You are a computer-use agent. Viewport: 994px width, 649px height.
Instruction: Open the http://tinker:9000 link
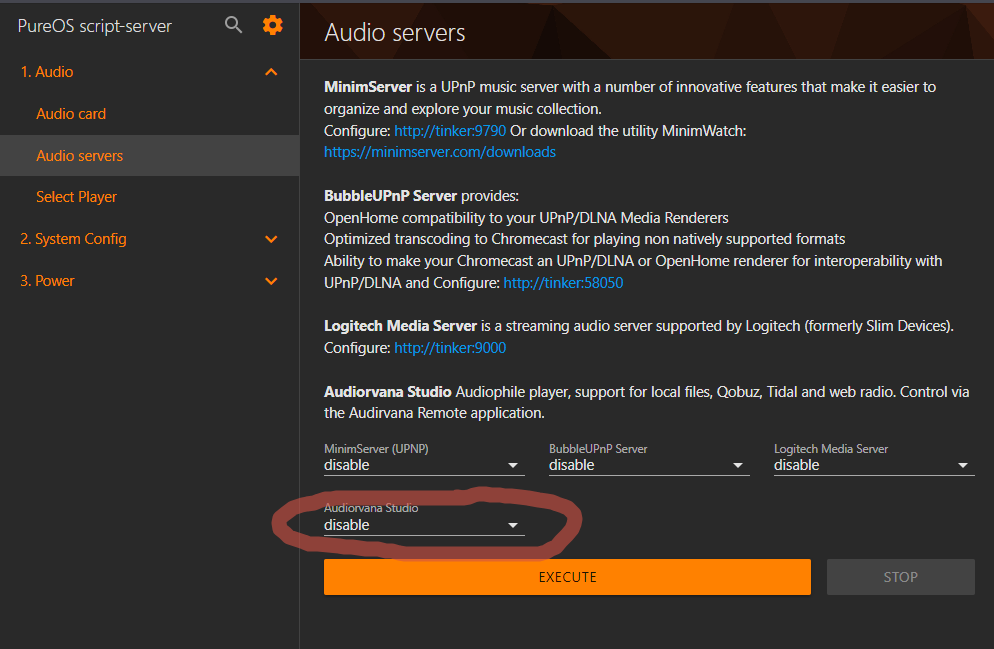click(x=450, y=348)
